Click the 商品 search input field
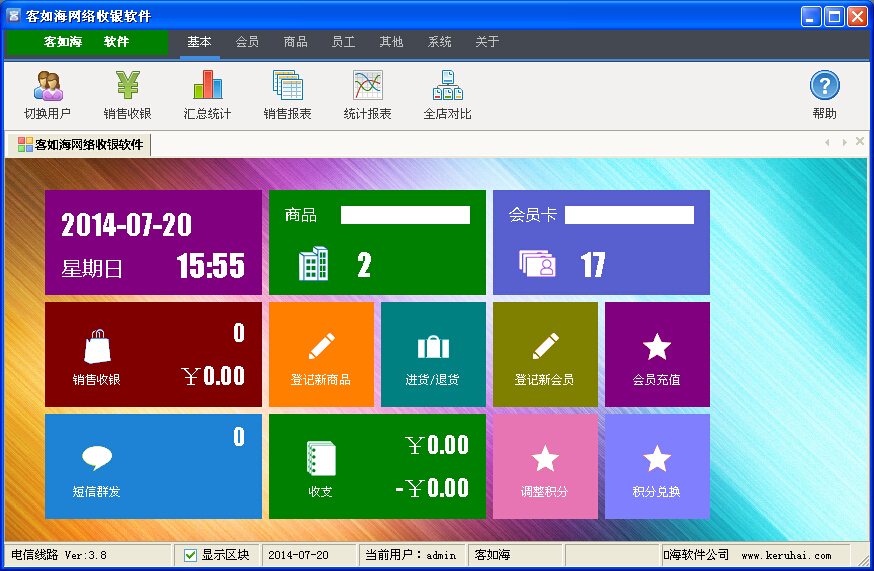The width and height of the screenshot is (874, 571). [x=405, y=215]
